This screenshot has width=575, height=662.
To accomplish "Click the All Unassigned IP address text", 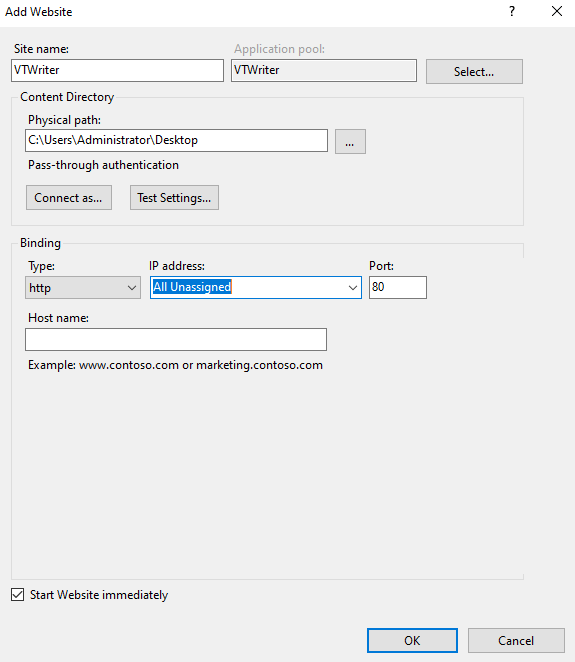I will click(192, 287).
